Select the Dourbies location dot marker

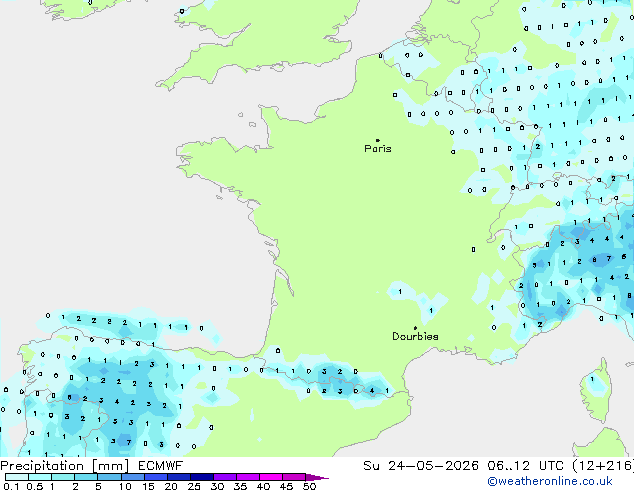click(x=415, y=328)
